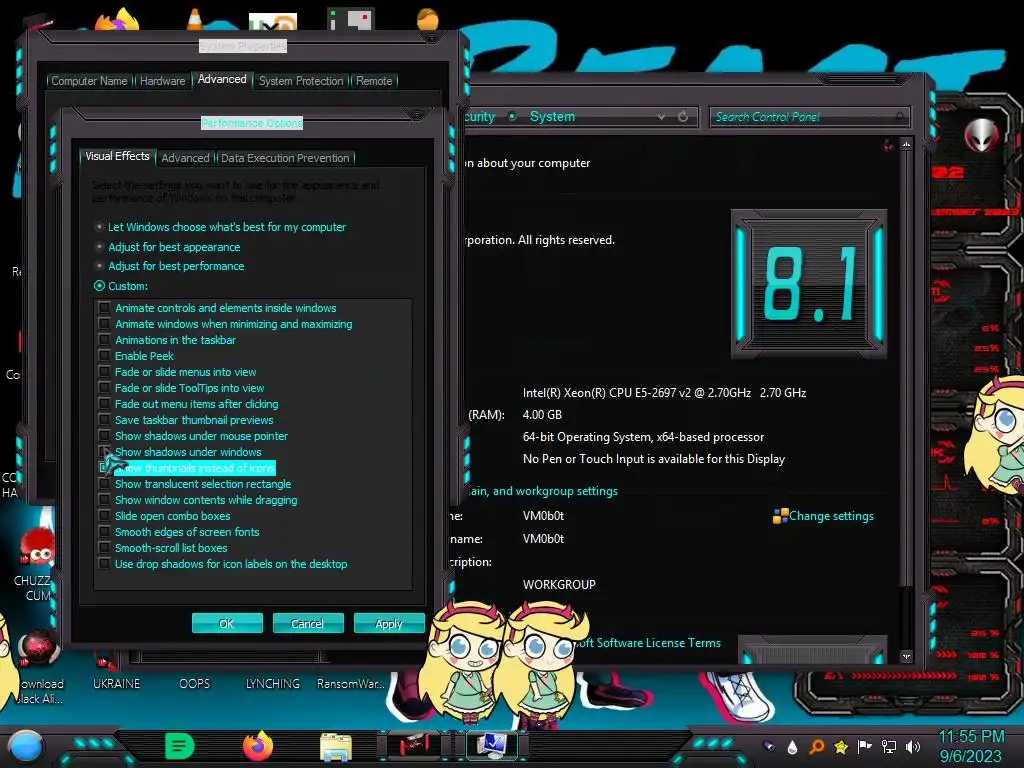1024x768 pixels.
Task: Enable Smooth-scroll list boxes
Action: pyautogui.click(x=104, y=547)
